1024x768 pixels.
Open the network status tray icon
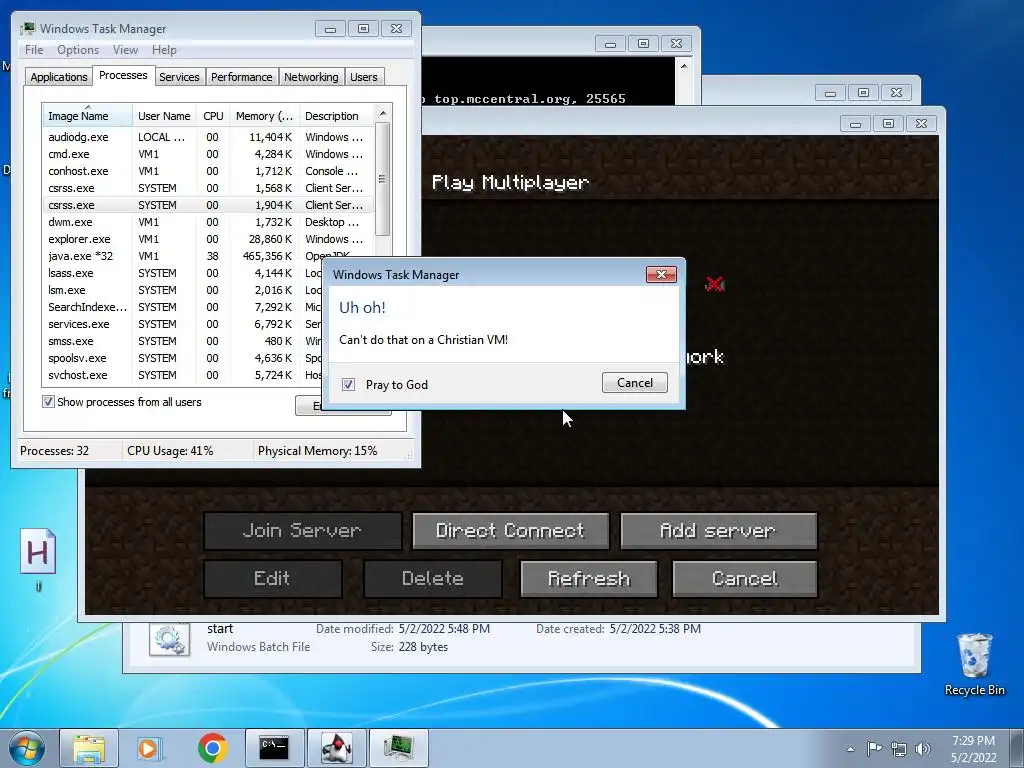pyautogui.click(x=899, y=749)
